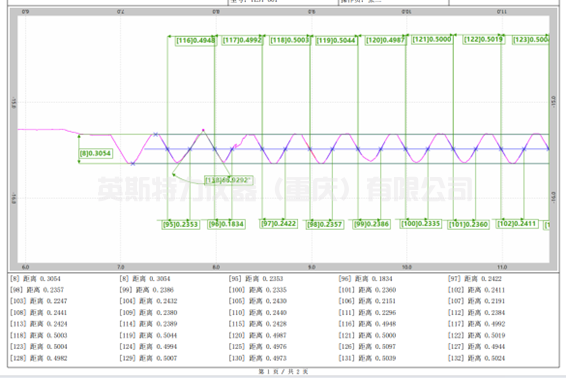Click the [102]0.2411 measurement label
This screenshot has width=566, height=378.
click(517, 223)
